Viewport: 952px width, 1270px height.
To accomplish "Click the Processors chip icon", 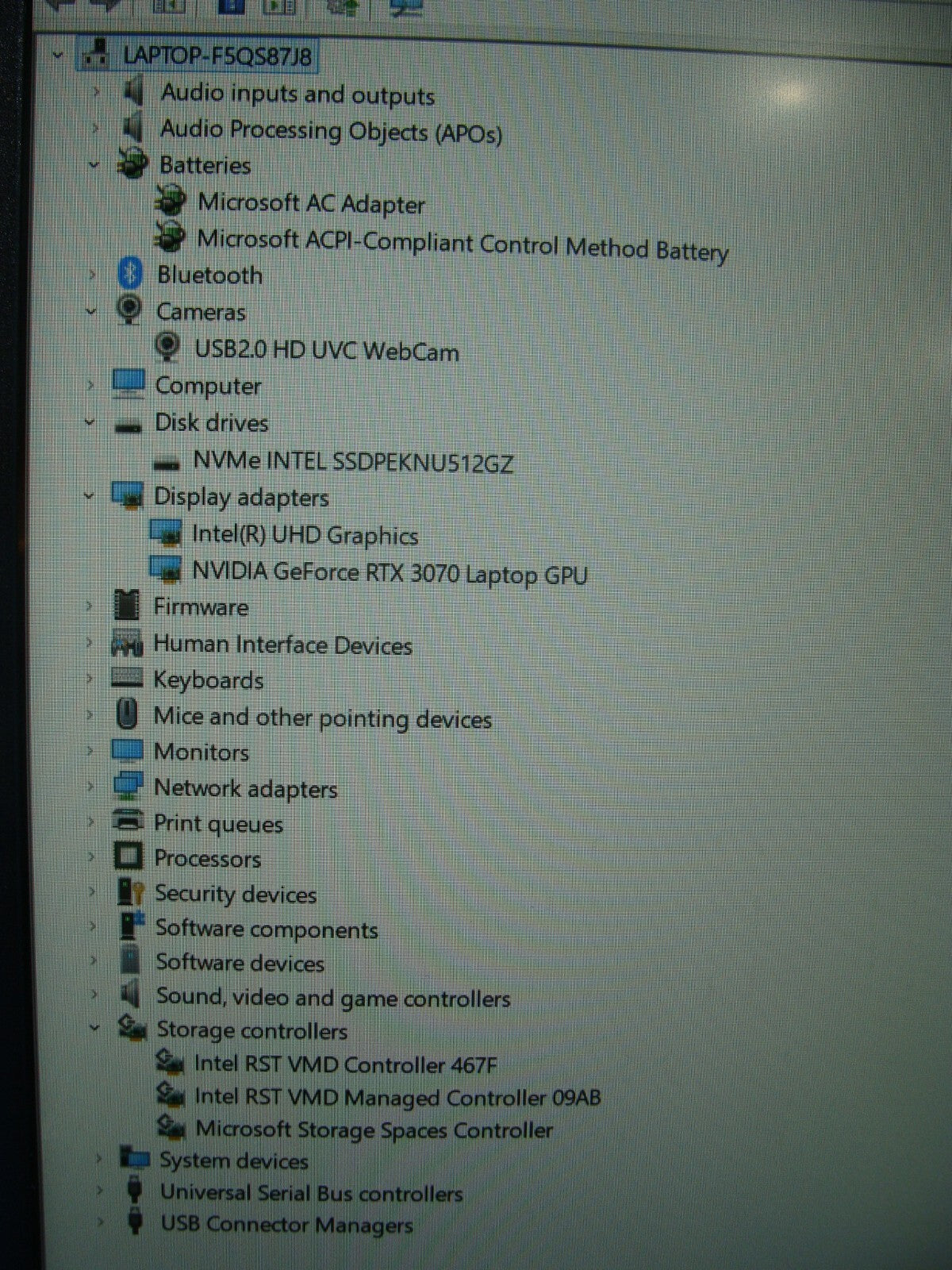I will click(x=128, y=857).
